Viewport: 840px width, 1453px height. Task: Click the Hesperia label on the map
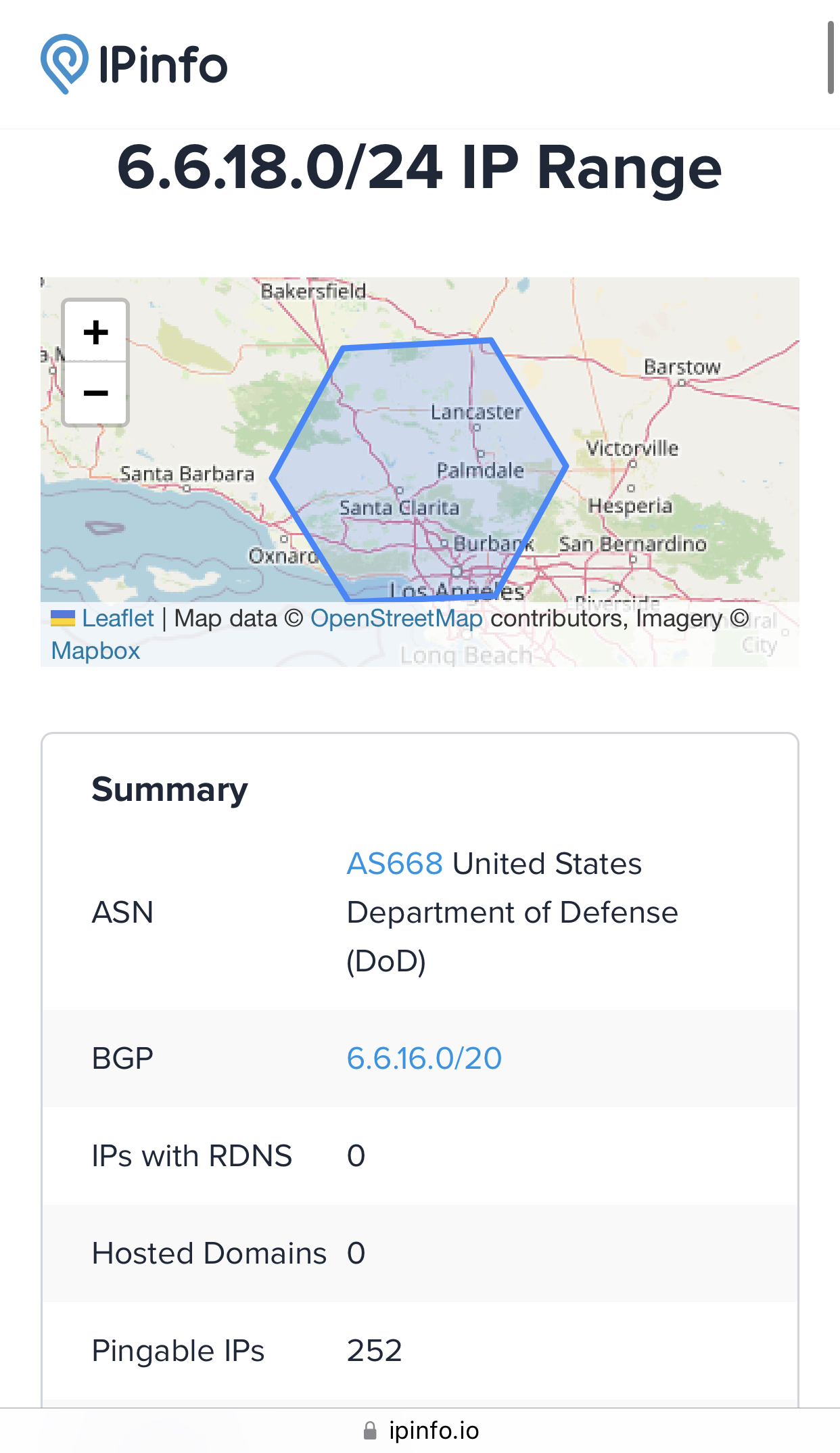click(x=630, y=505)
